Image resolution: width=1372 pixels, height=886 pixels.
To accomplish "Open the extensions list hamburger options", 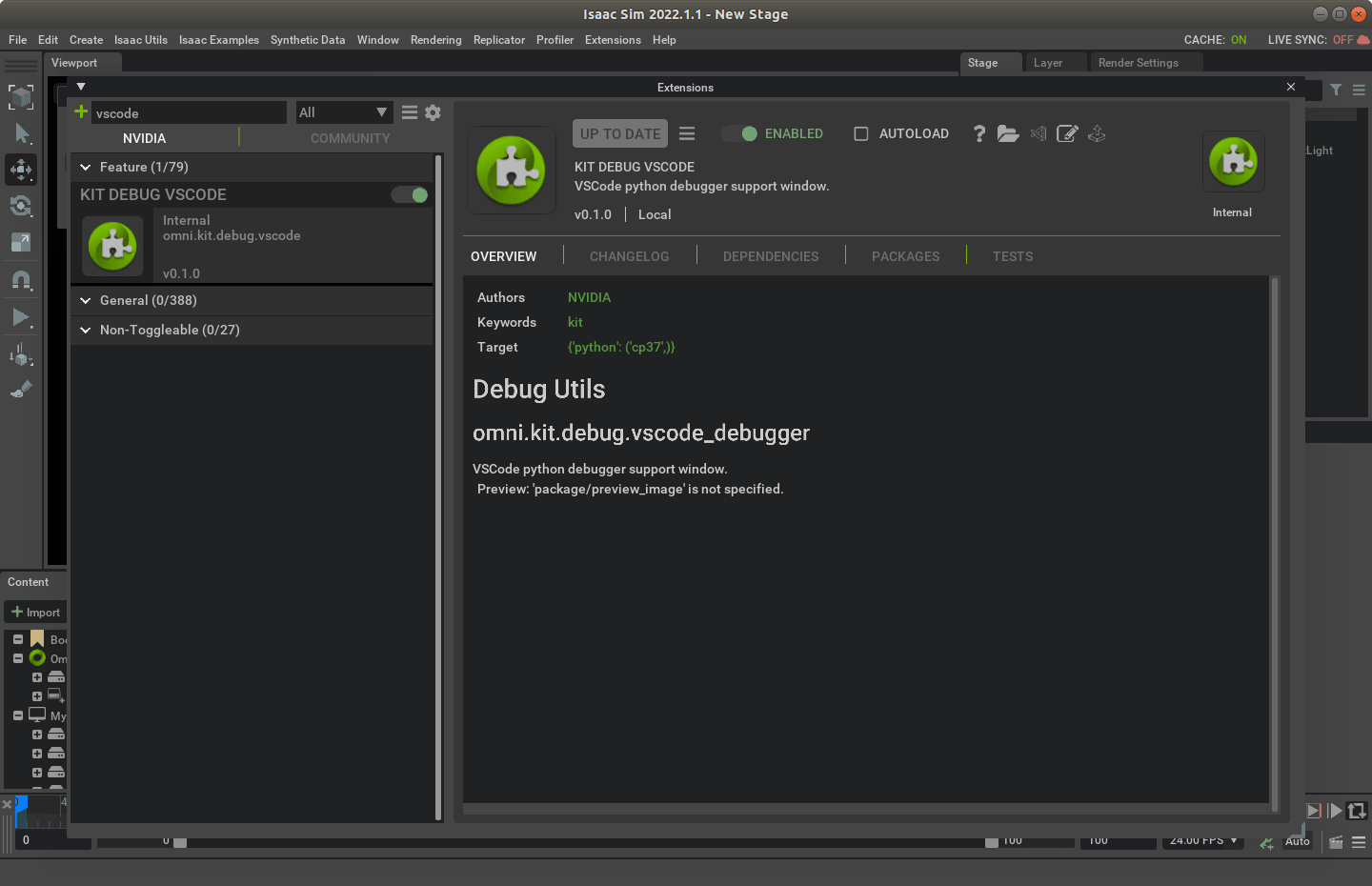I will pos(410,112).
